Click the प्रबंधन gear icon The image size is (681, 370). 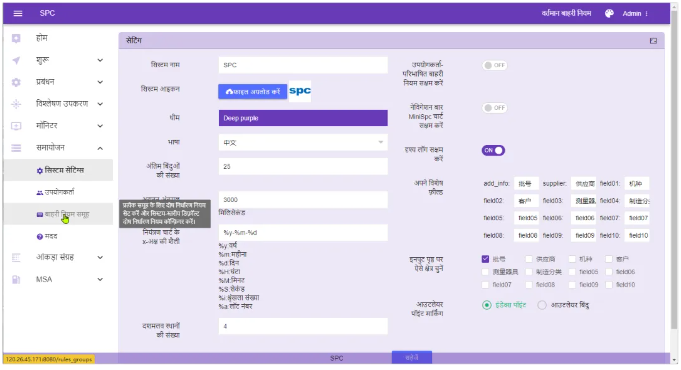pyautogui.click(x=16, y=82)
